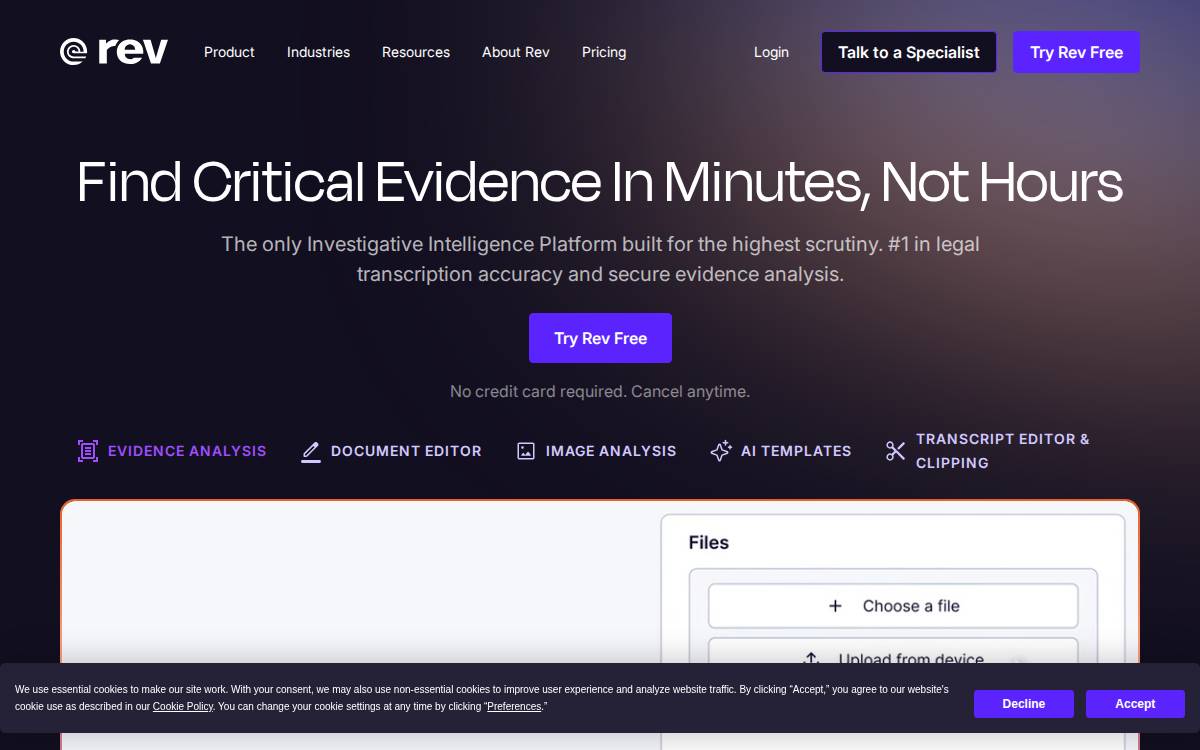Image resolution: width=1200 pixels, height=750 pixels.
Task: Click Try Rev Free in the header
Action: [1076, 52]
